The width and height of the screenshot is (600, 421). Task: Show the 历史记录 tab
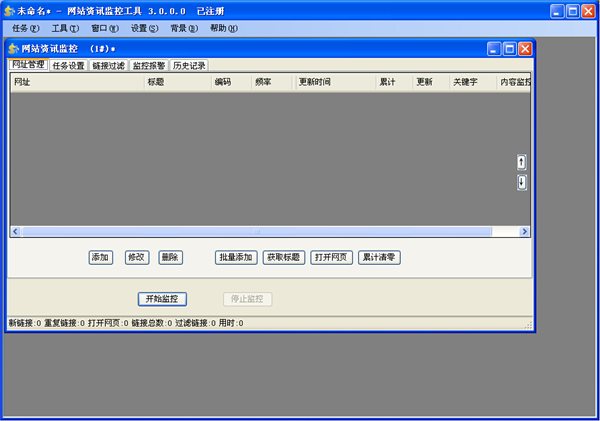(189, 65)
